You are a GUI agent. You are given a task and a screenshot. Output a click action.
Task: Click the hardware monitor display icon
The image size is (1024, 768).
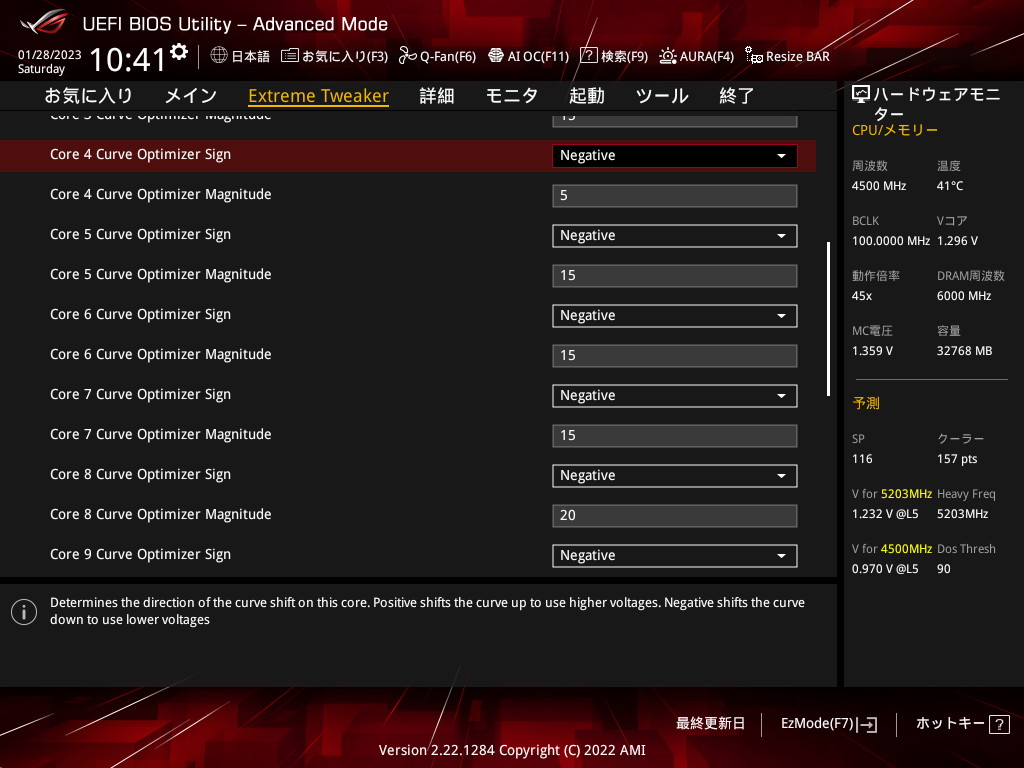click(x=861, y=95)
